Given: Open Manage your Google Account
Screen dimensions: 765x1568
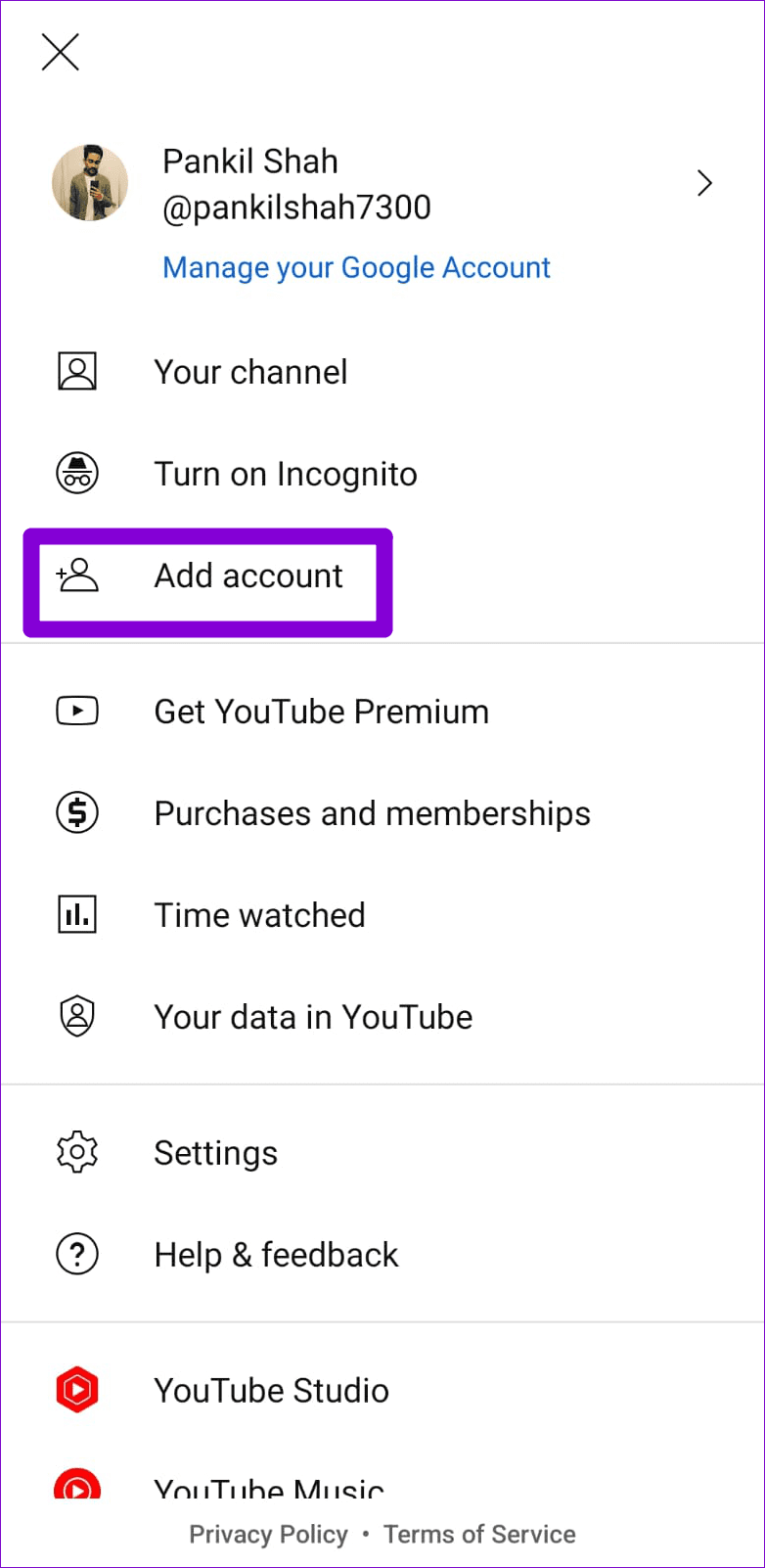Looking at the screenshot, I should (x=356, y=267).
